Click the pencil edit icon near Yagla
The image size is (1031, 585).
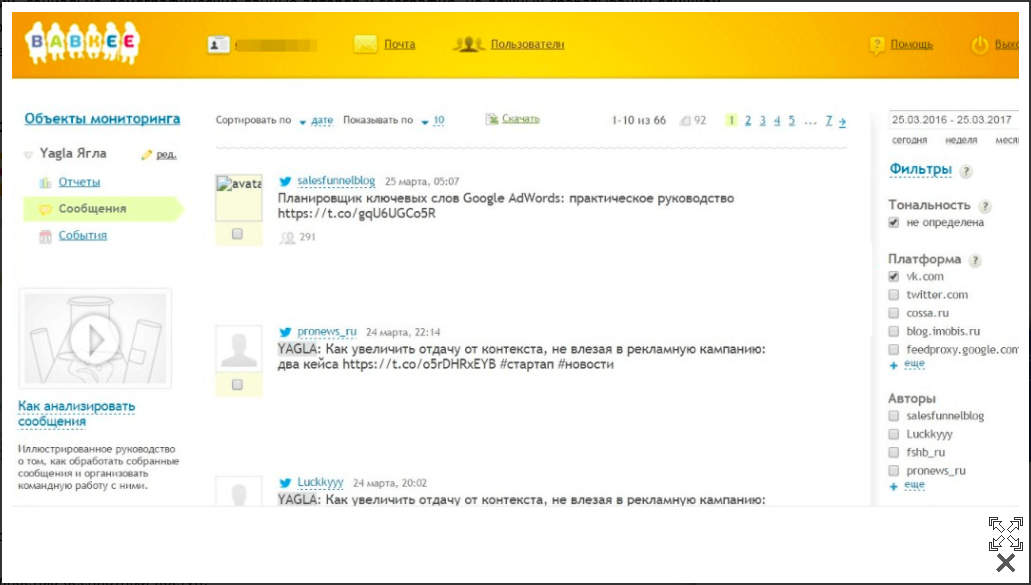(147, 154)
